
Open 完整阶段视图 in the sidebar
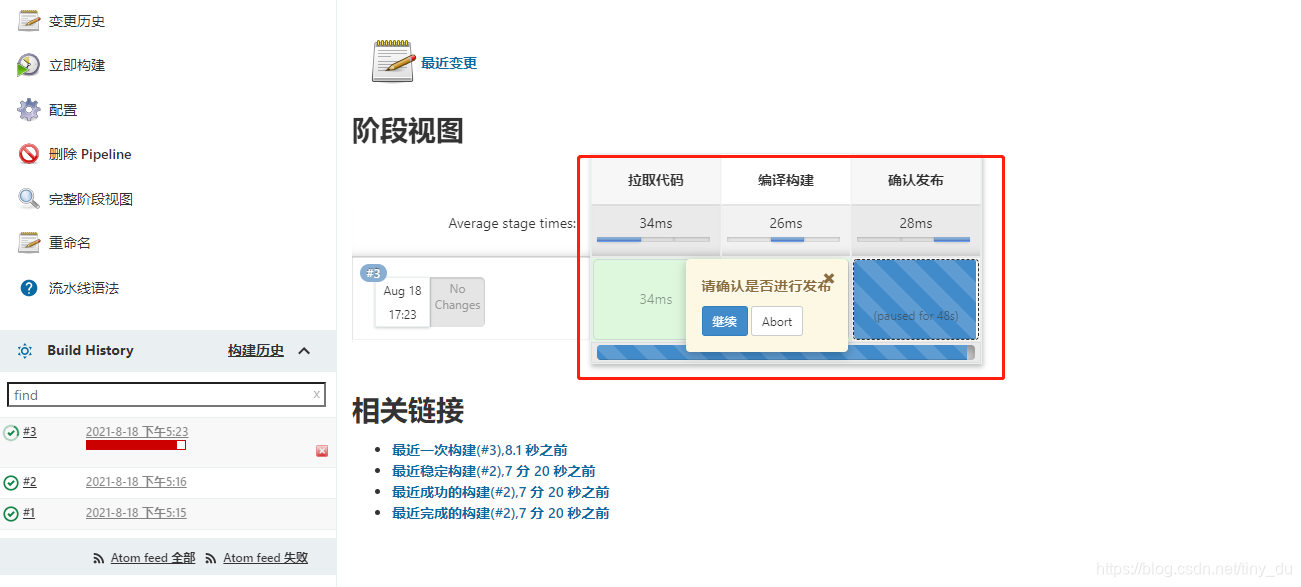tap(91, 199)
